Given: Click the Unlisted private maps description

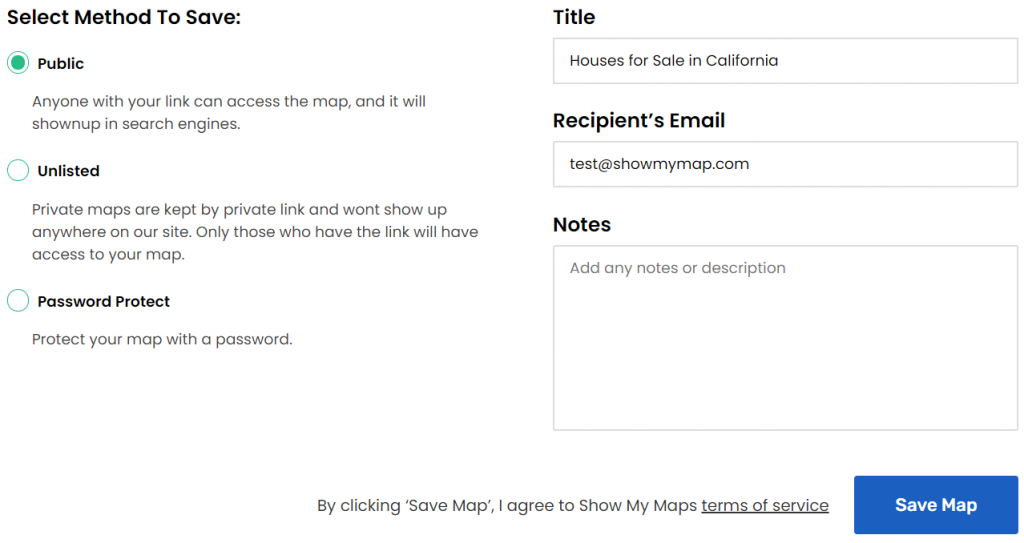Looking at the screenshot, I should click(x=255, y=232).
